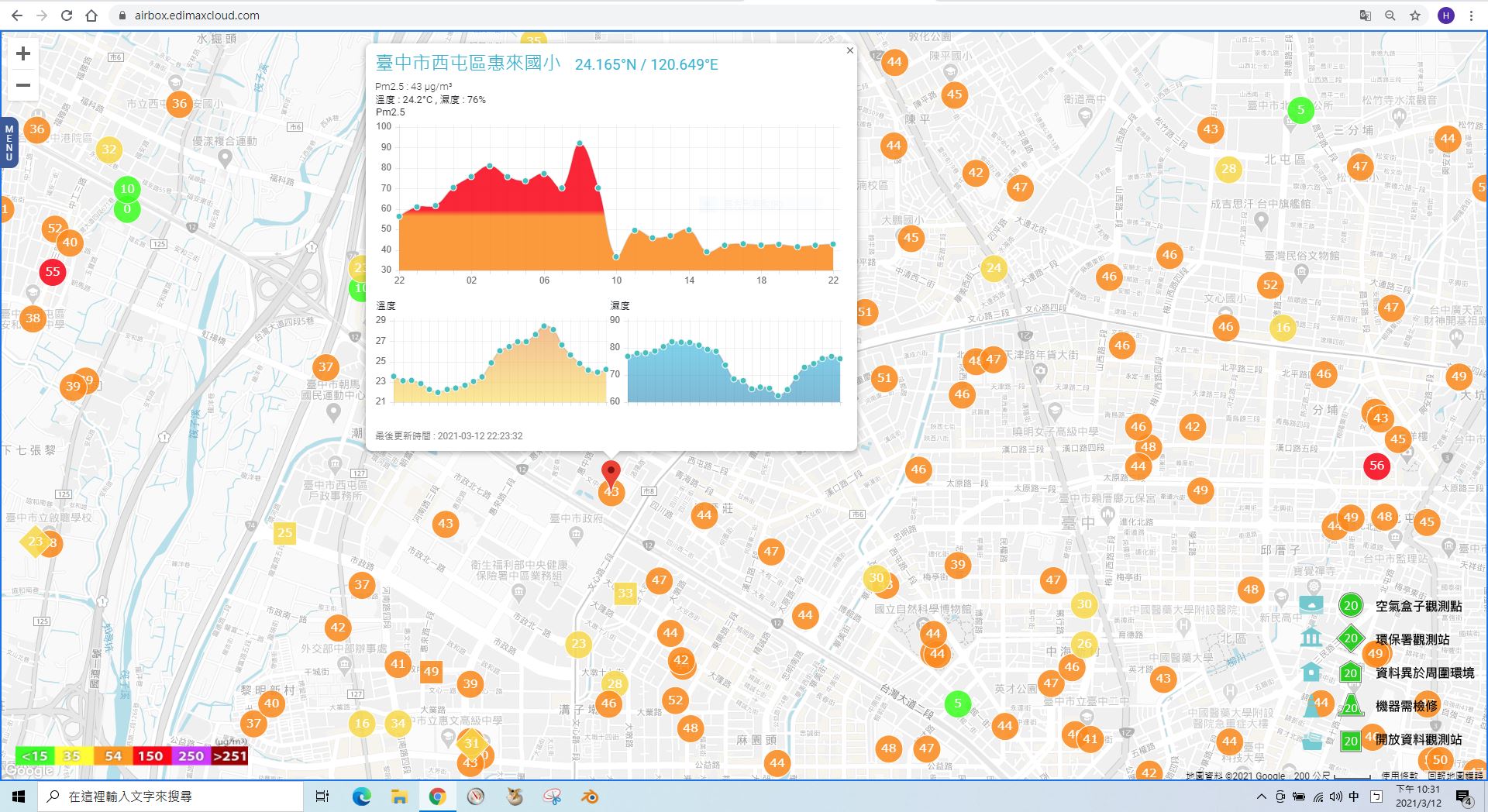Click the 最後更新時間 timestamp text
The width and height of the screenshot is (1488, 812).
tap(449, 436)
